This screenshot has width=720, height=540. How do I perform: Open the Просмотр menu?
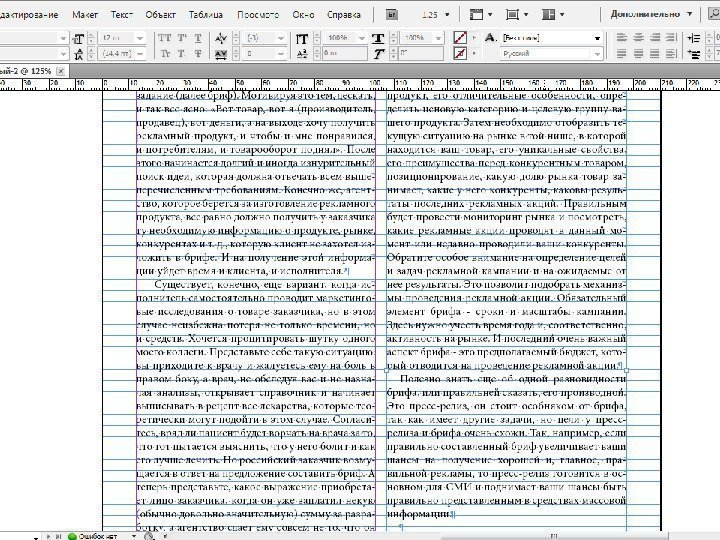click(258, 15)
